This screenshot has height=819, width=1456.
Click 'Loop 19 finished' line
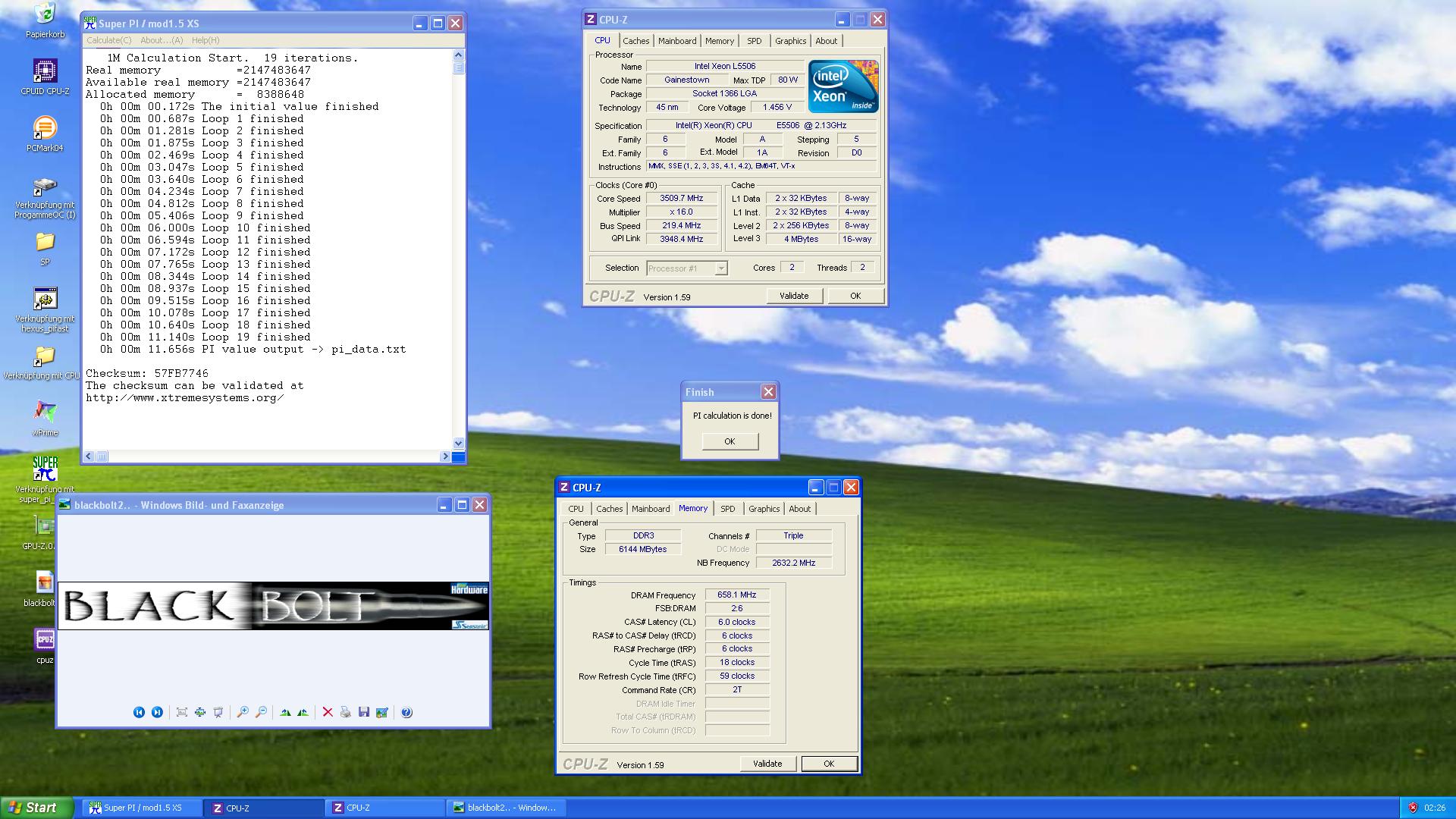click(x=205, y=337)
